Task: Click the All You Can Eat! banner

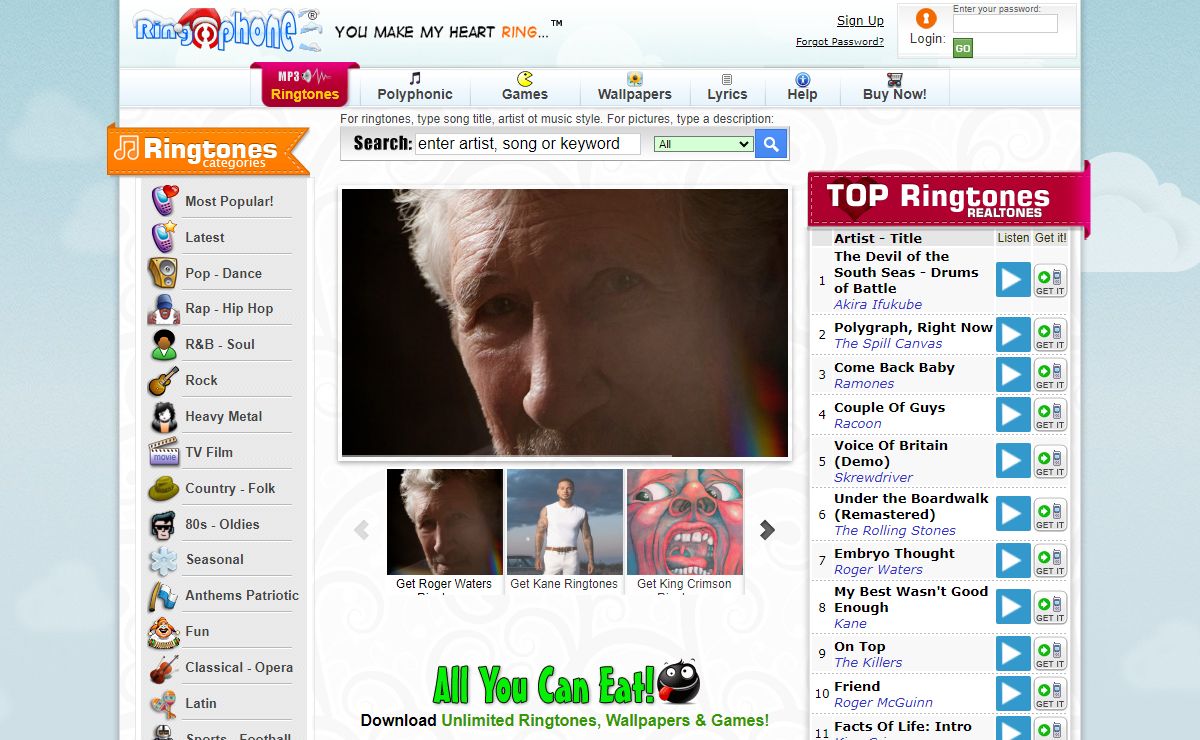Action: [x=565, y=684]
